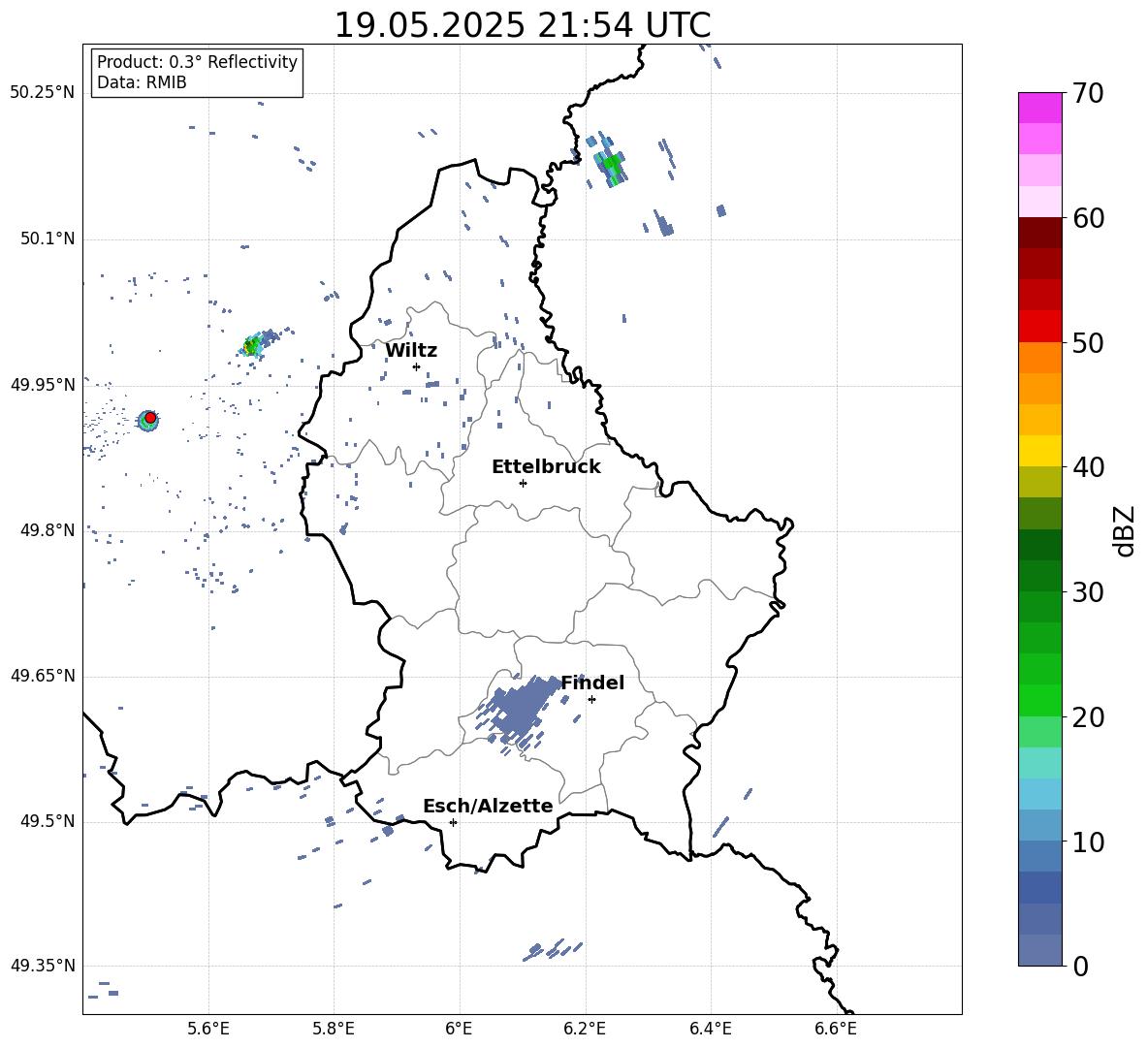Click the 49.5°N latitude label

click(x=48, y=821)
